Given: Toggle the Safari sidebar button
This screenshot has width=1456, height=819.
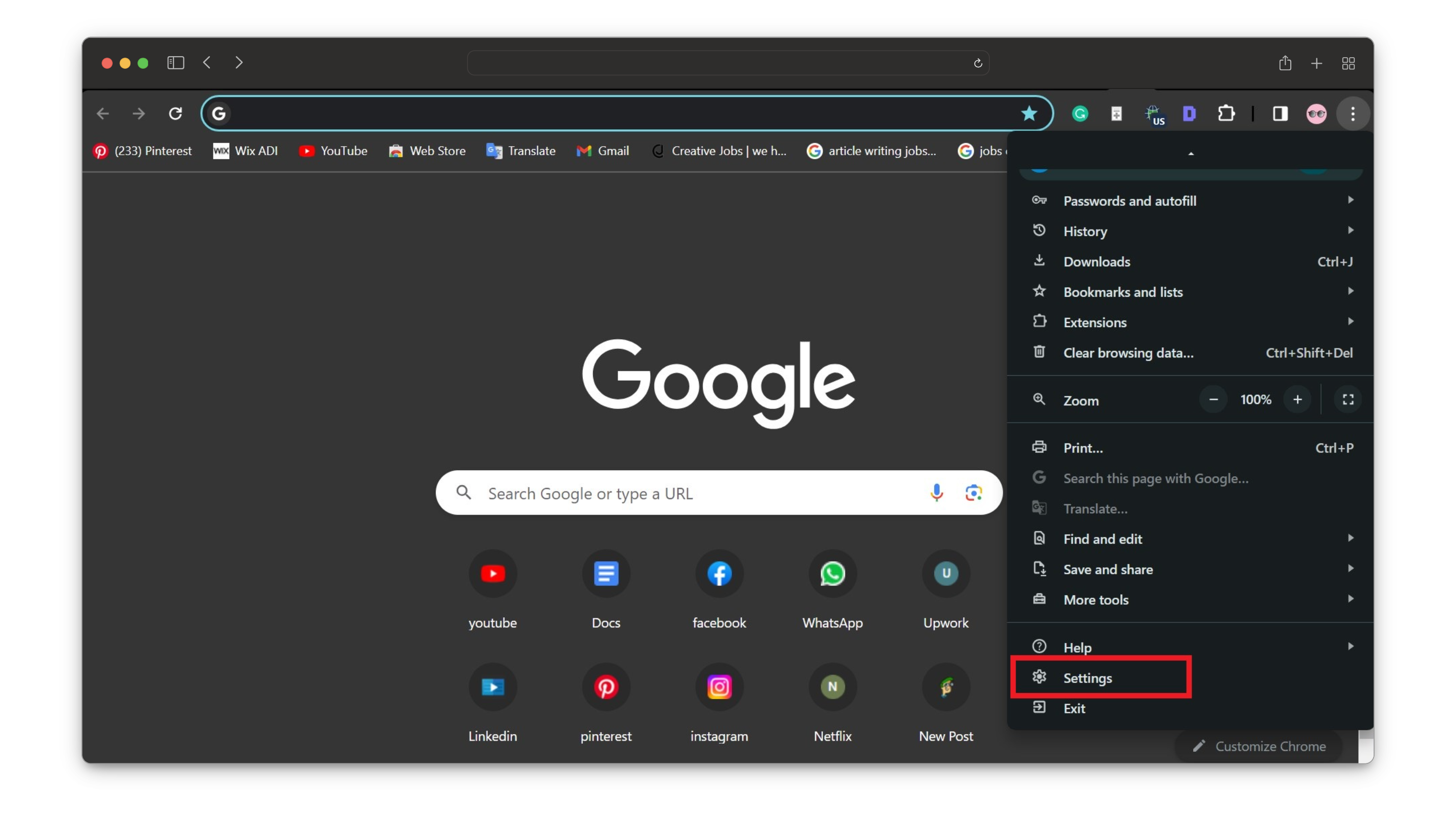Looking at the screenshot, I should click(175, 63).
